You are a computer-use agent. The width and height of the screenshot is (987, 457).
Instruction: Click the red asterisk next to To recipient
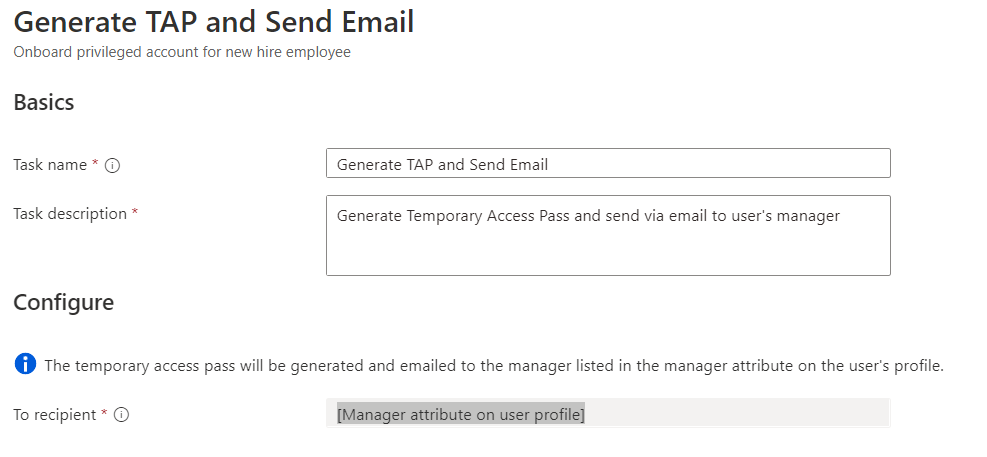click(104, 414)
